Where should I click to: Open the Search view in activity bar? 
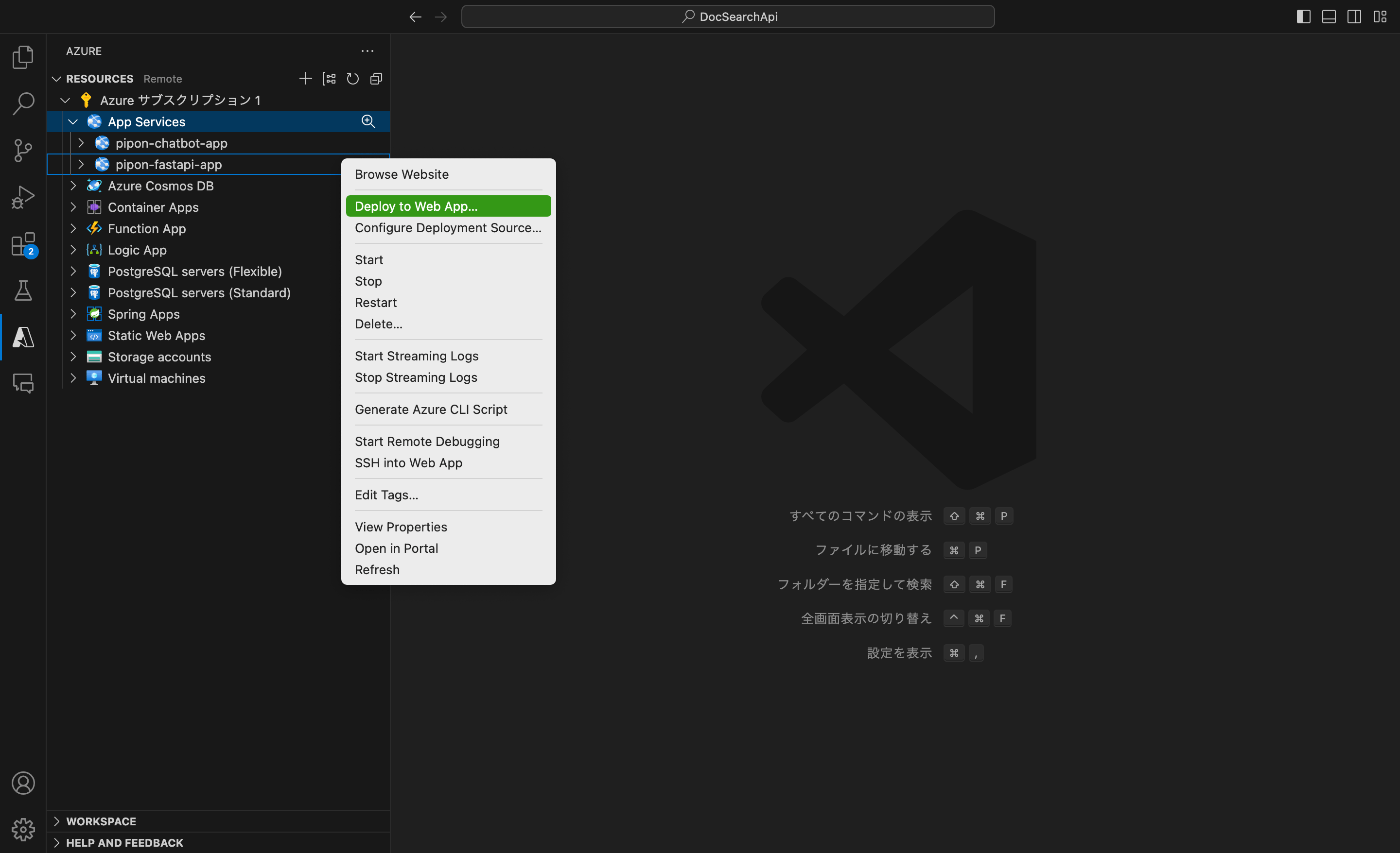23,104
